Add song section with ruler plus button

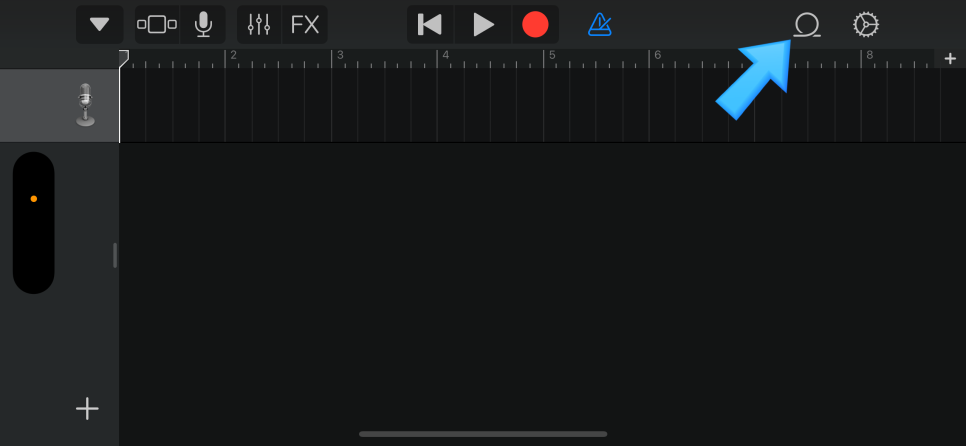[950, 59]
